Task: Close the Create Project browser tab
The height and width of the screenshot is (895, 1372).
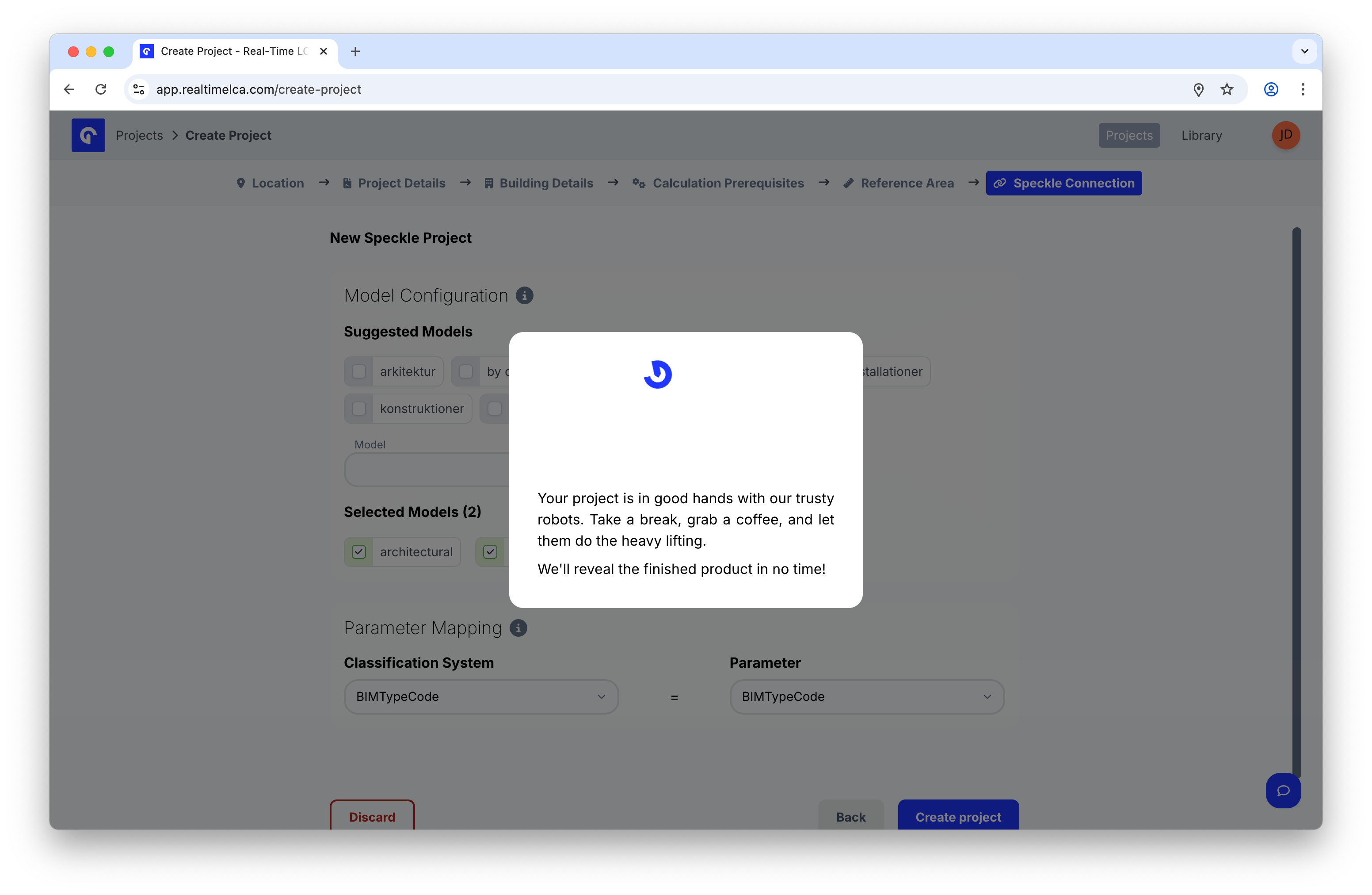Action: click(x=324, y=51)
